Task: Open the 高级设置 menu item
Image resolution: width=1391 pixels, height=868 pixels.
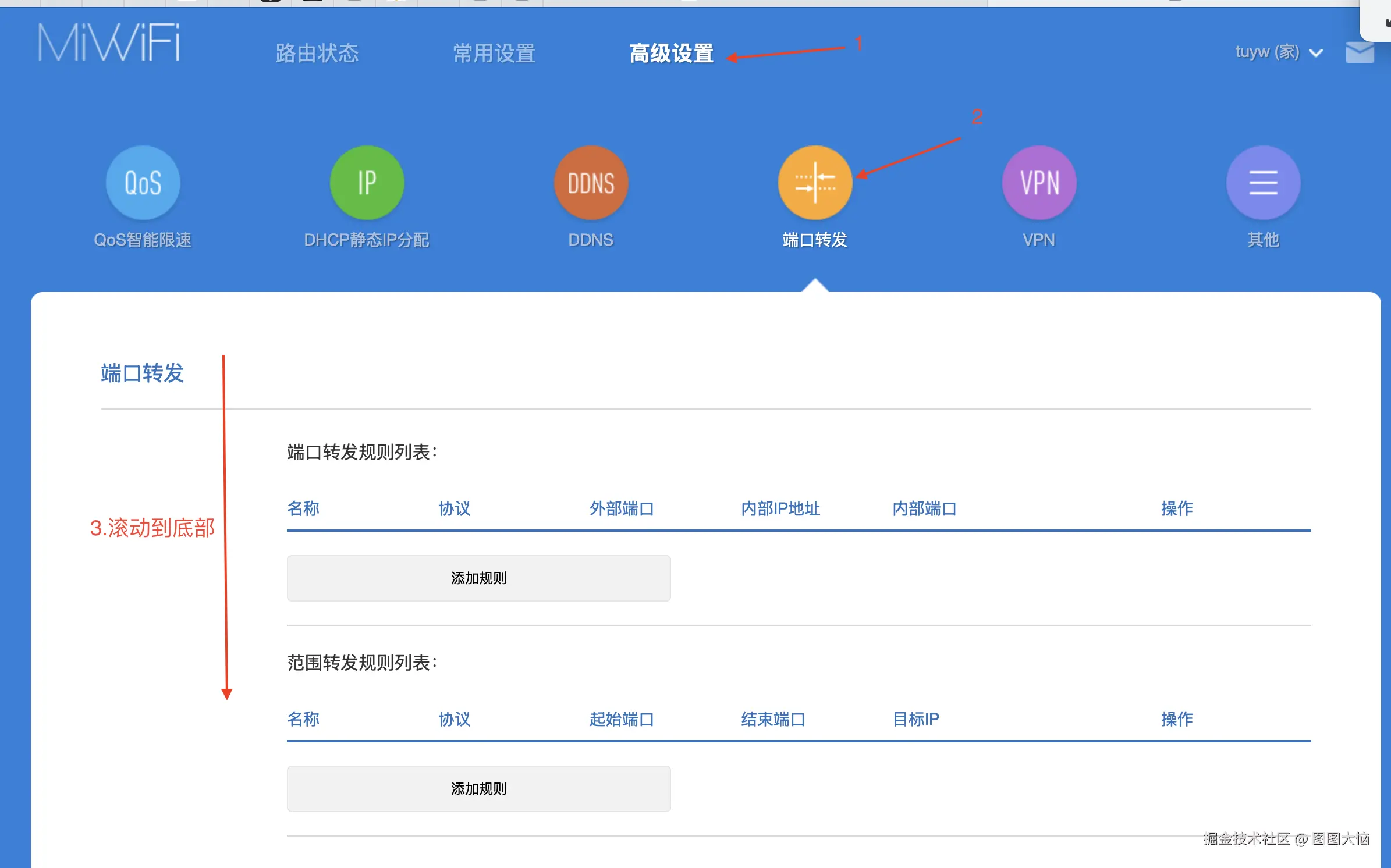Action: [x=672, y=54]
